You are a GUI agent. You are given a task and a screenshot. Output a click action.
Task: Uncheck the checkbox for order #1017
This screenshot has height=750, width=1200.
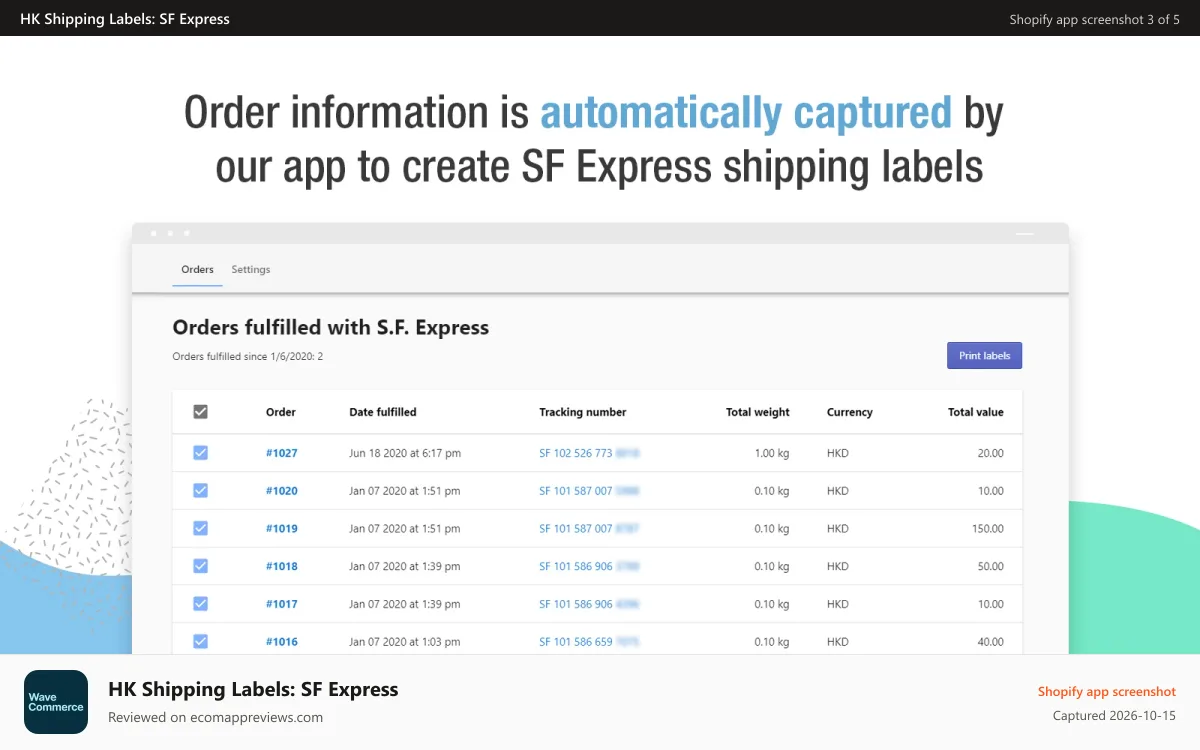tap(200, 604)
